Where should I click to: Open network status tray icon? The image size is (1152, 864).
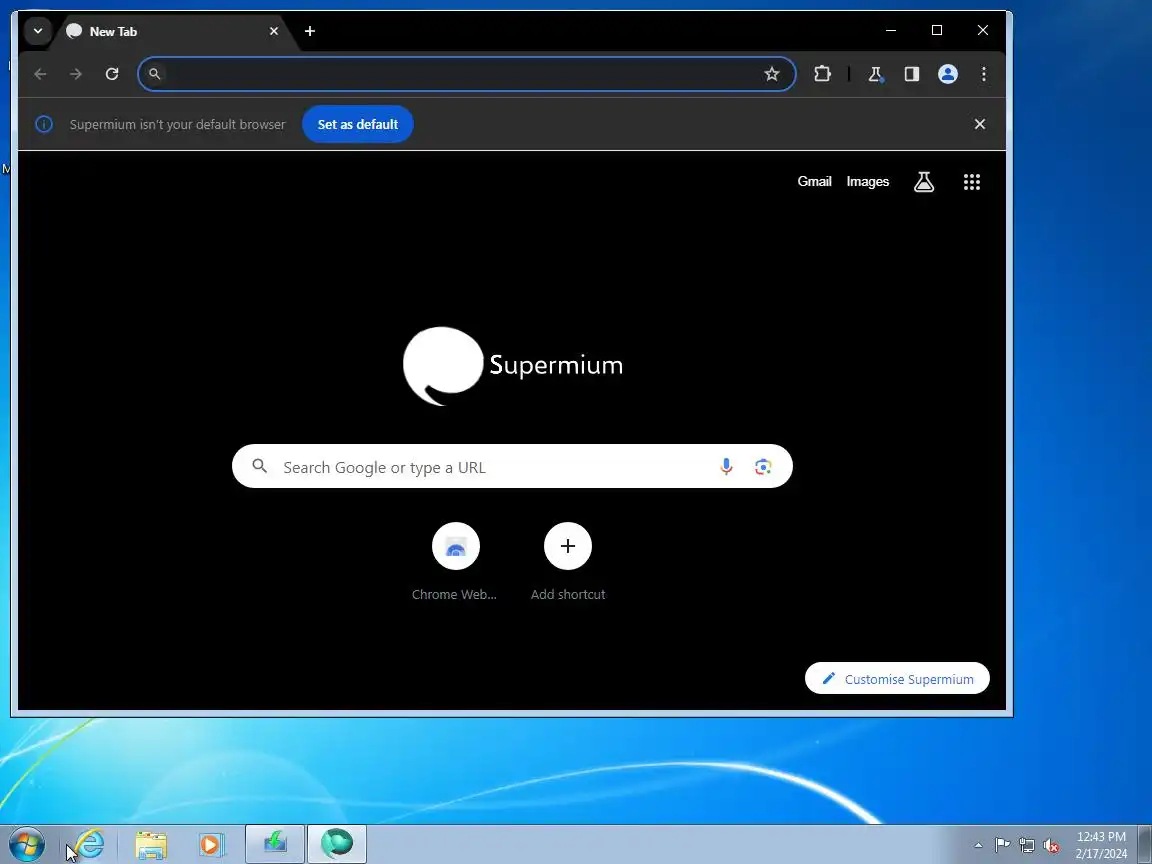1027,845
